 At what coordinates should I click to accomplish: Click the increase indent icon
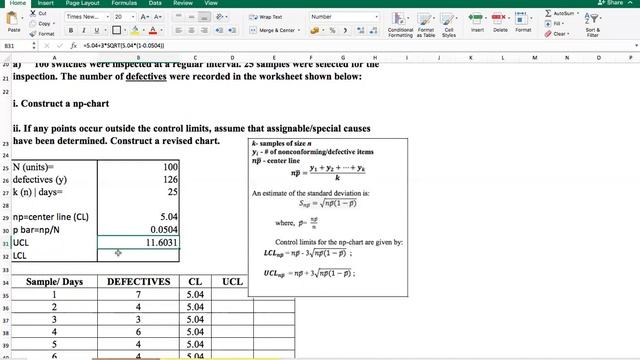tap(232, 30)
